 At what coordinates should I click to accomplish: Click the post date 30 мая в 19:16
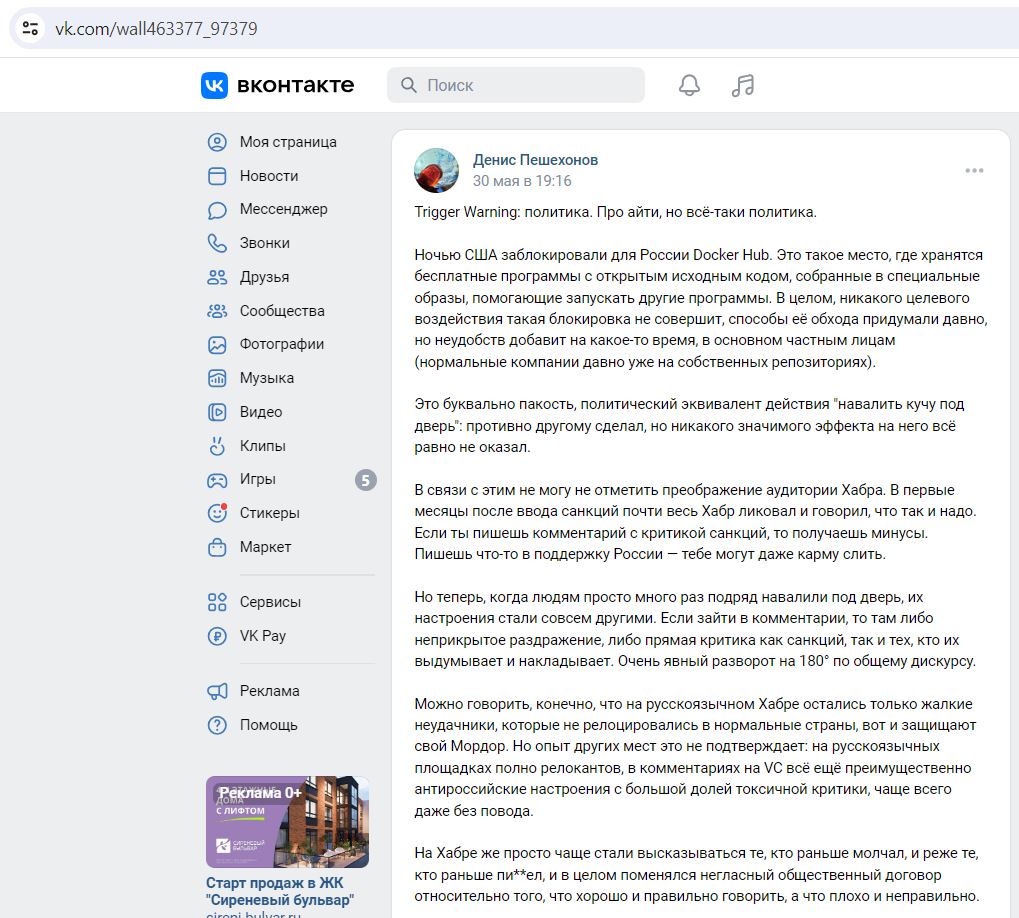coord(522,181)
